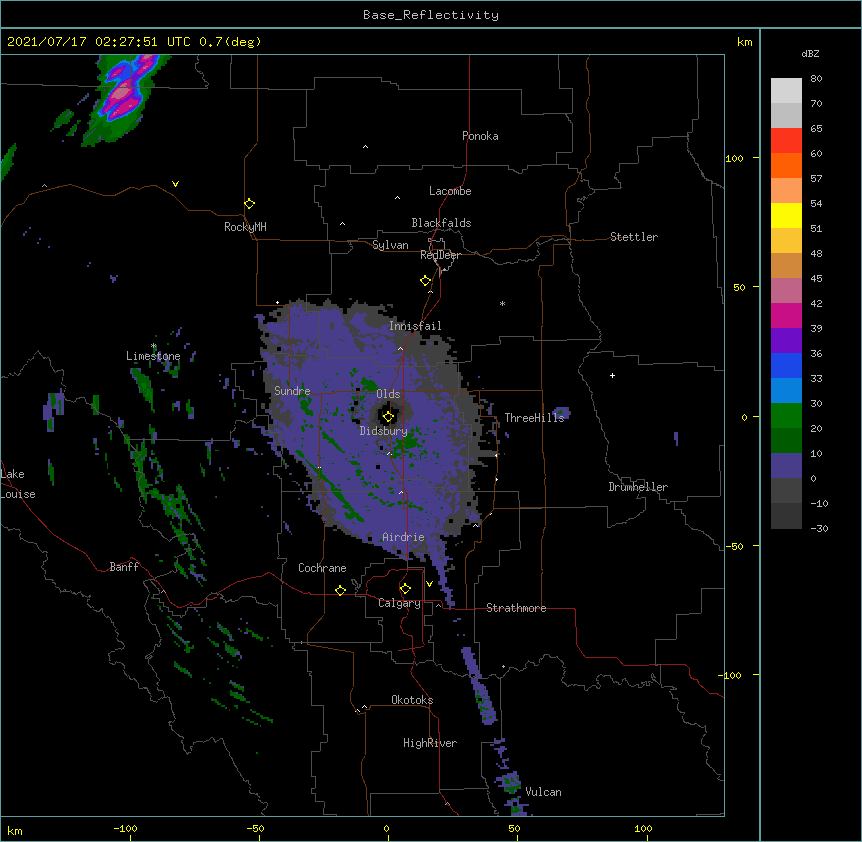Click the white asterisk marker east of Innisfail

coord(502,303)
